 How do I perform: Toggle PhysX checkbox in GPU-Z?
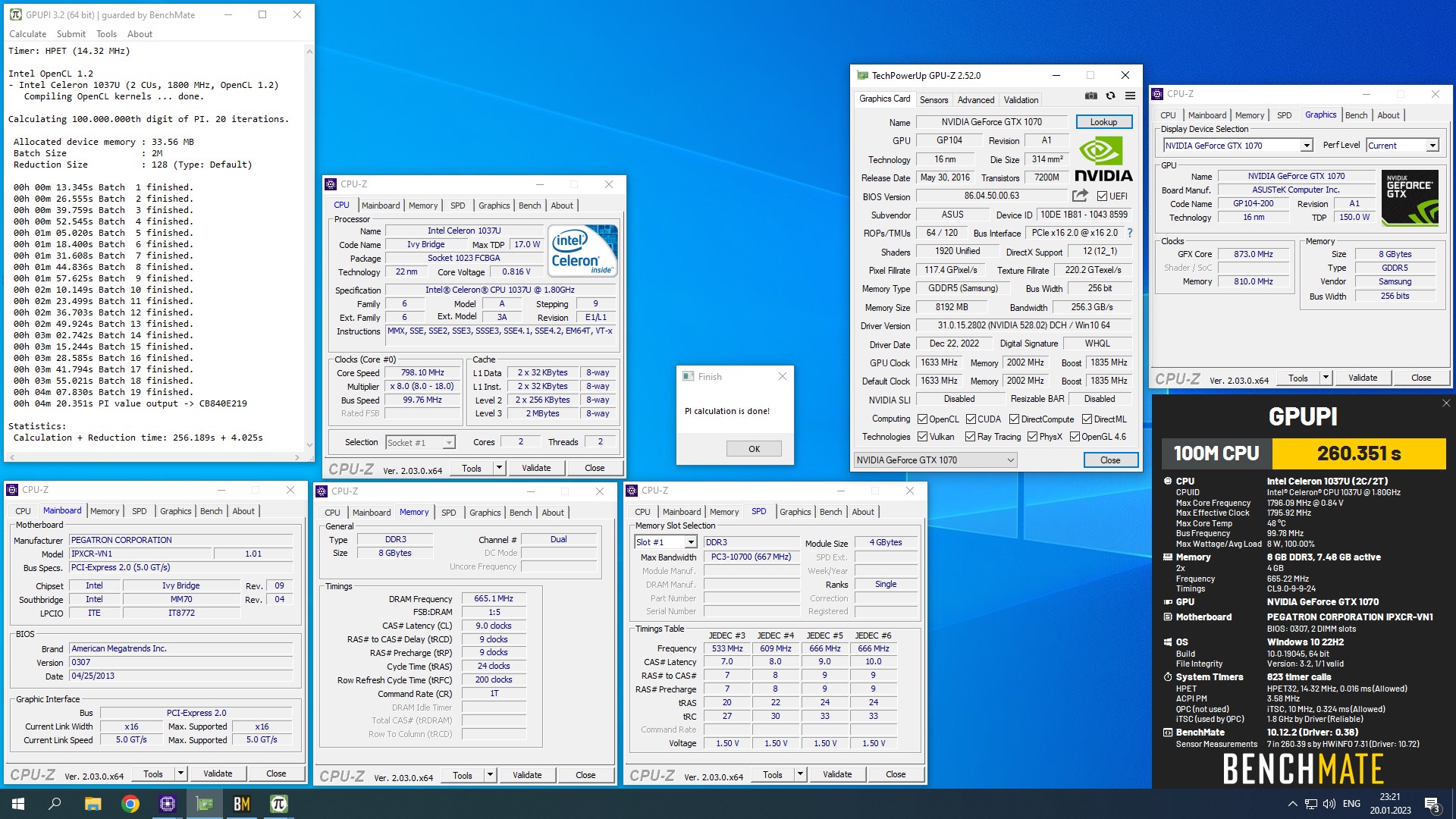pyautogui.click(x=1032, y=437)
